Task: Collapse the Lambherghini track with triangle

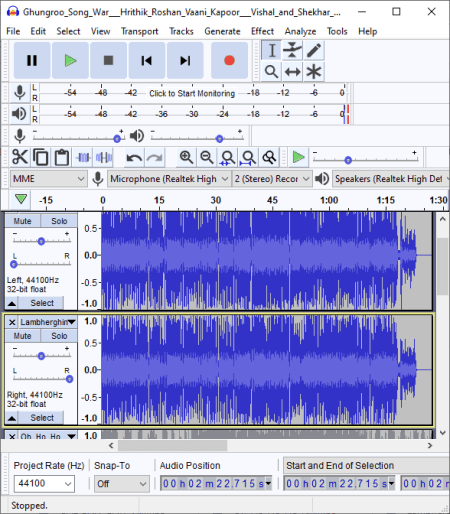Action: pos(12,418)
